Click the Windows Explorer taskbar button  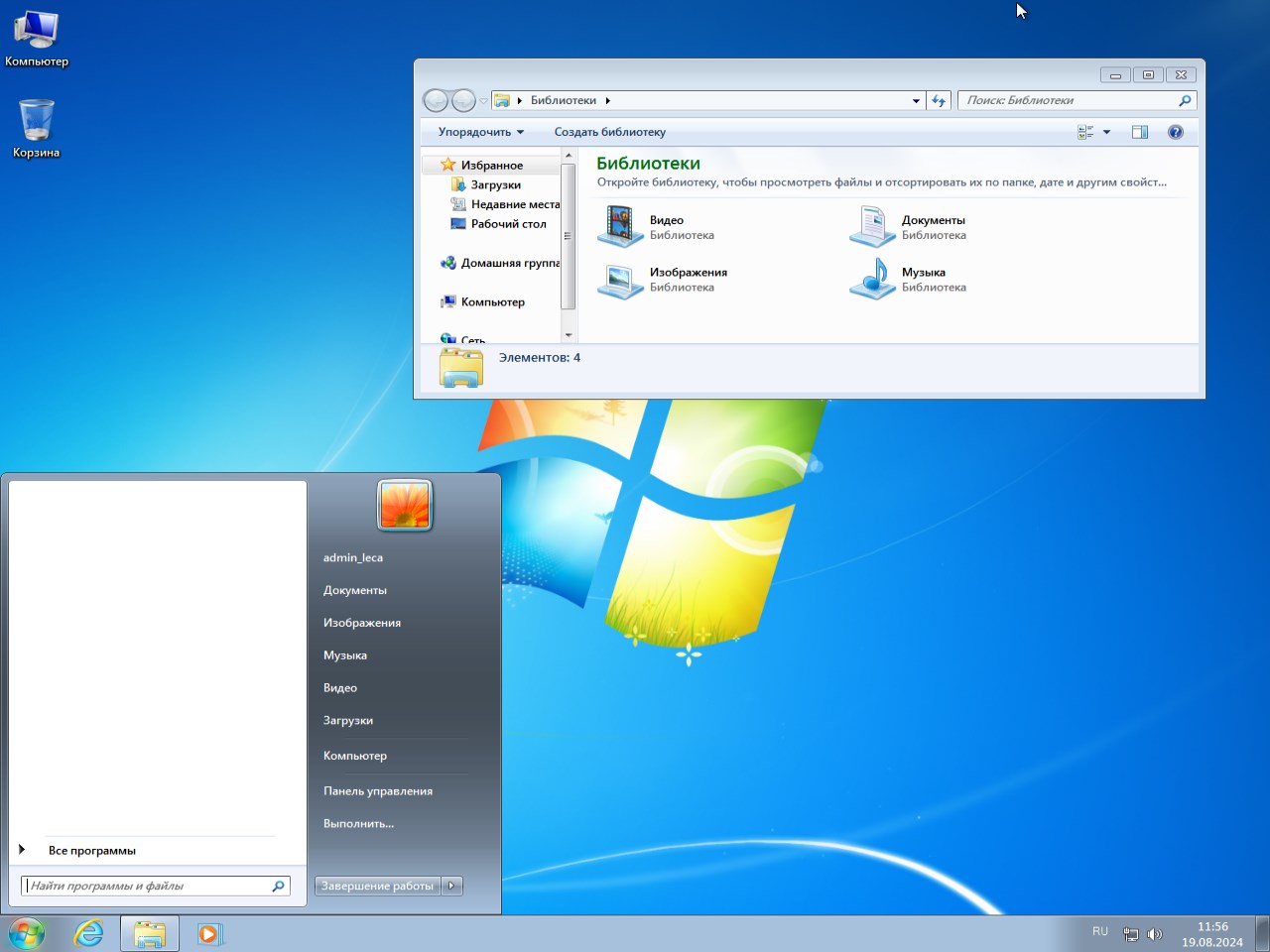[x=150, y=933]
